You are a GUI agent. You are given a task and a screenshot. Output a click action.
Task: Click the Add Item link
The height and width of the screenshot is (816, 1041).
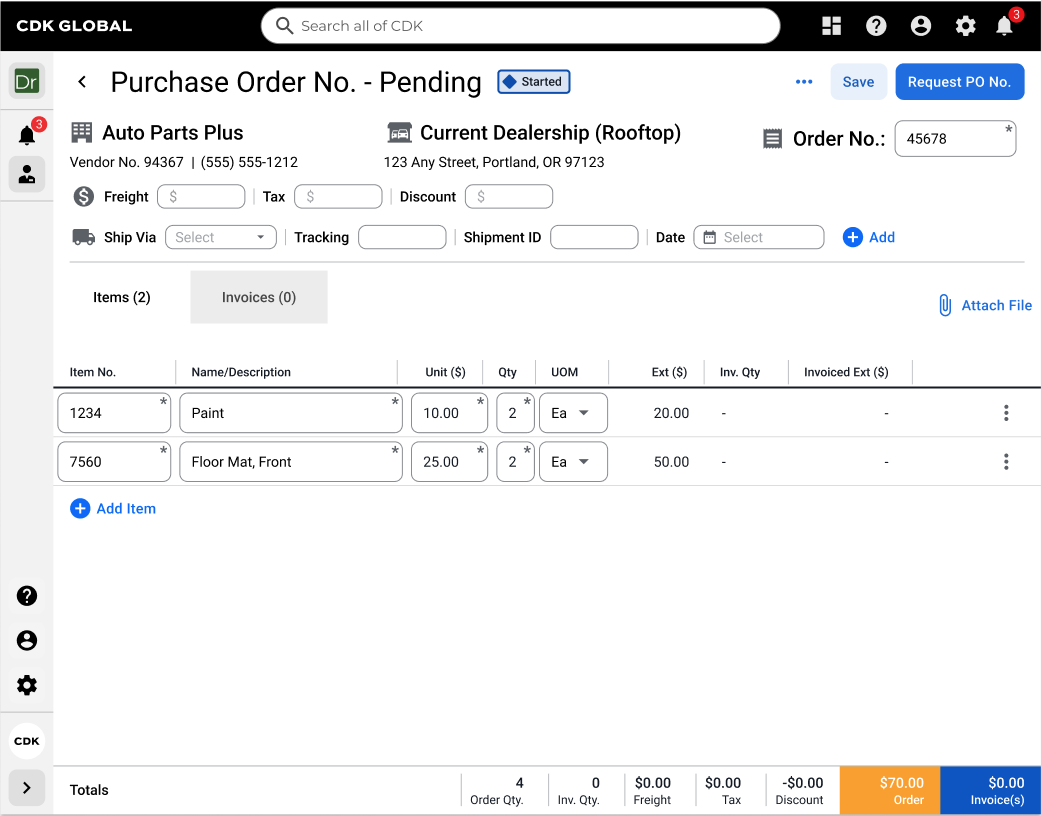tap(113, 508)
